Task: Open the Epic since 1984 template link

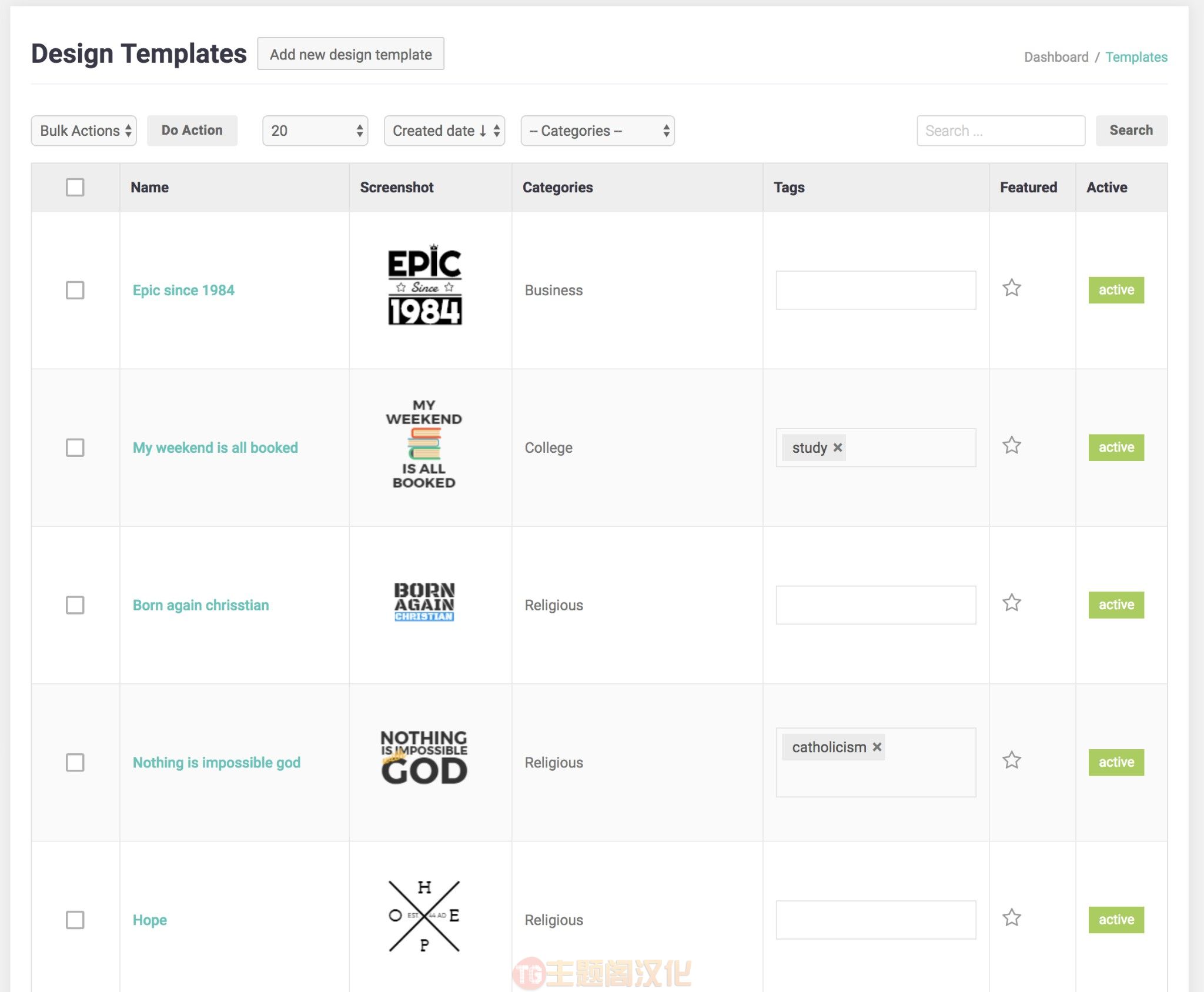Action: coord(183,290)
